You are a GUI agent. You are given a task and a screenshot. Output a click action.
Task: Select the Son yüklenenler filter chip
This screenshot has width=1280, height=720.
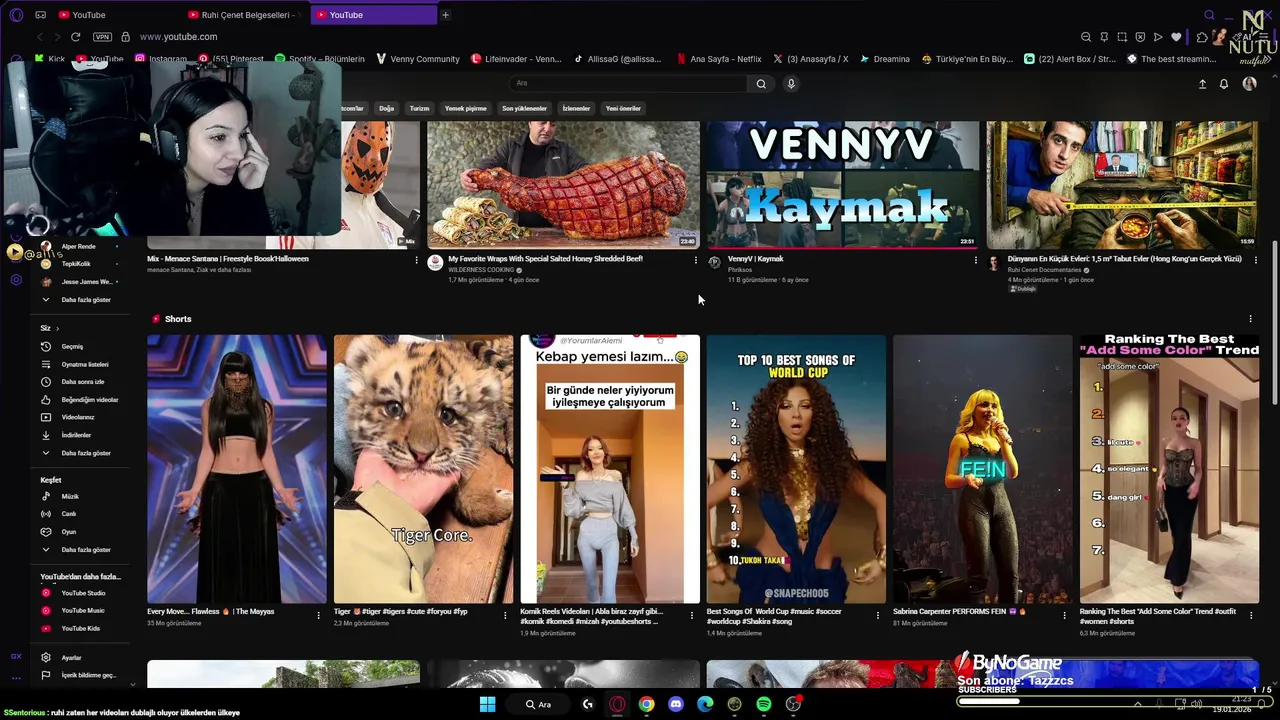(524, 108)
